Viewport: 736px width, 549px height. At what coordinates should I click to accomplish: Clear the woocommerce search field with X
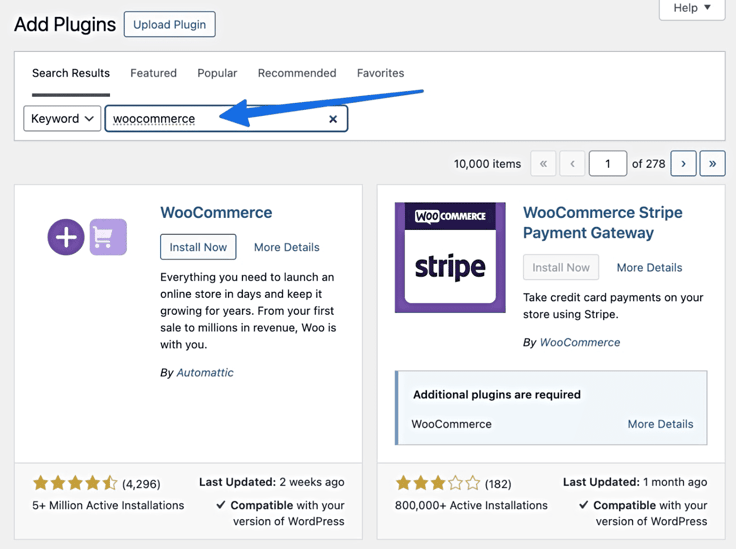click(x=333, y=119)
